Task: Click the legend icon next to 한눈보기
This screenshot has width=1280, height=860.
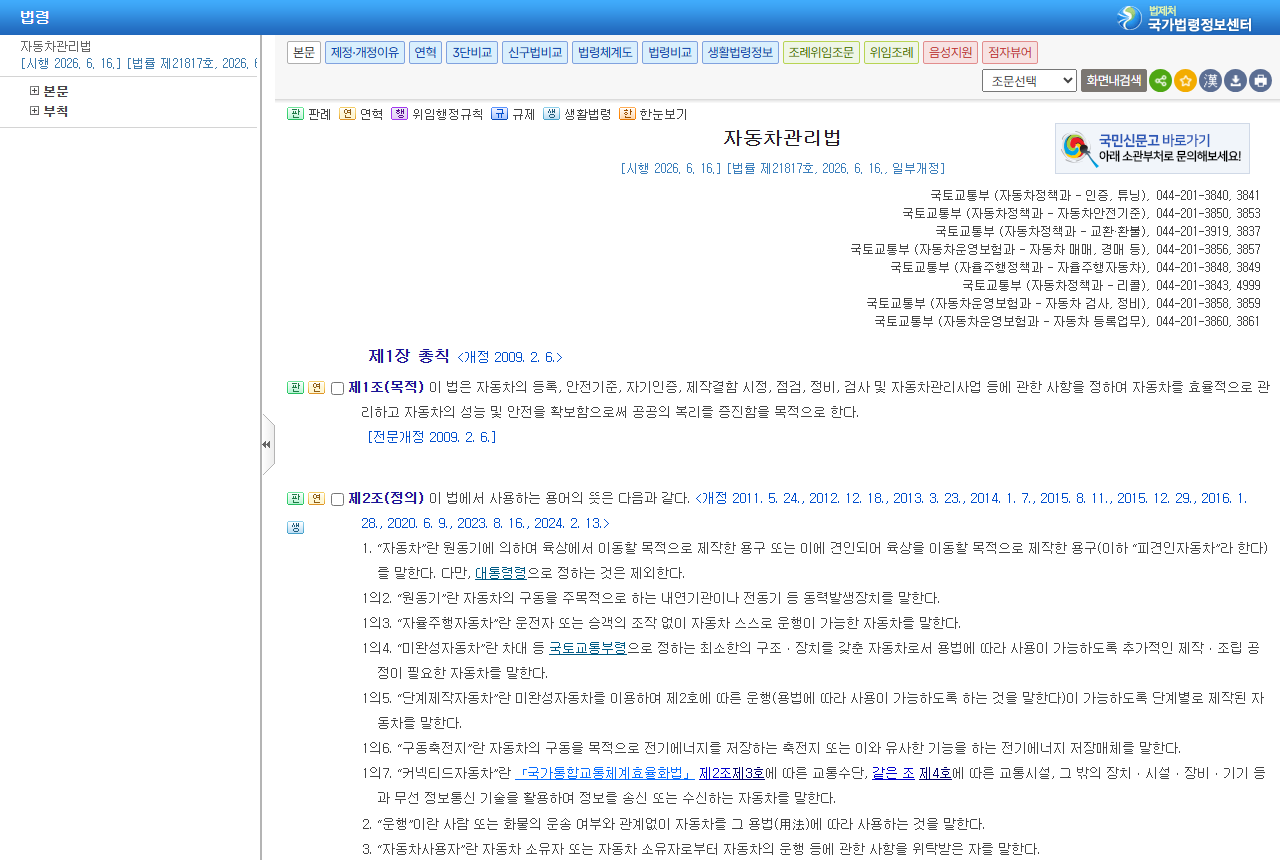Action: (627, 114)
